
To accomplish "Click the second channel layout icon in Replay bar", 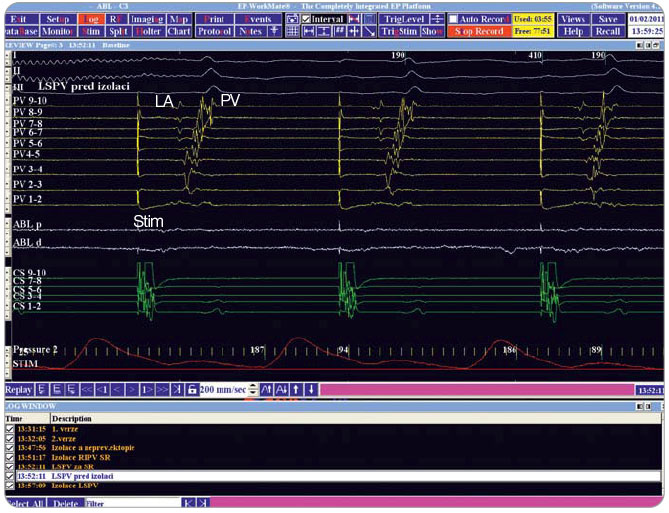I will click(x=57, y=389).
